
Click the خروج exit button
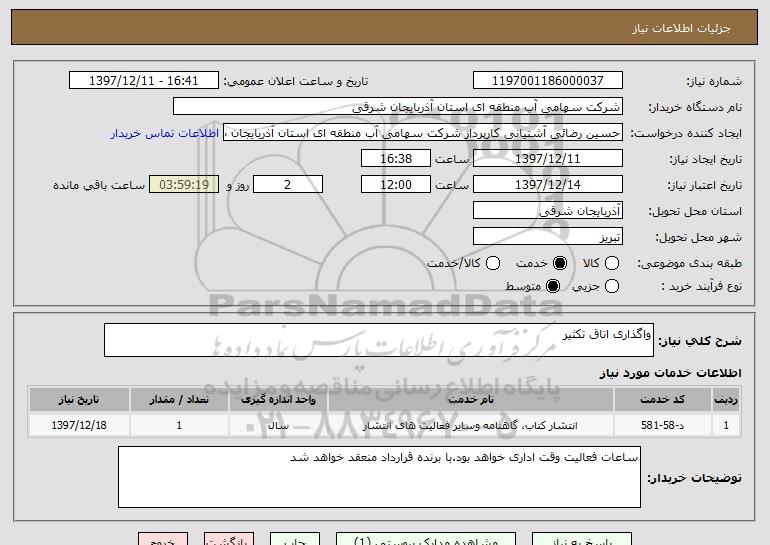(163, 539)
